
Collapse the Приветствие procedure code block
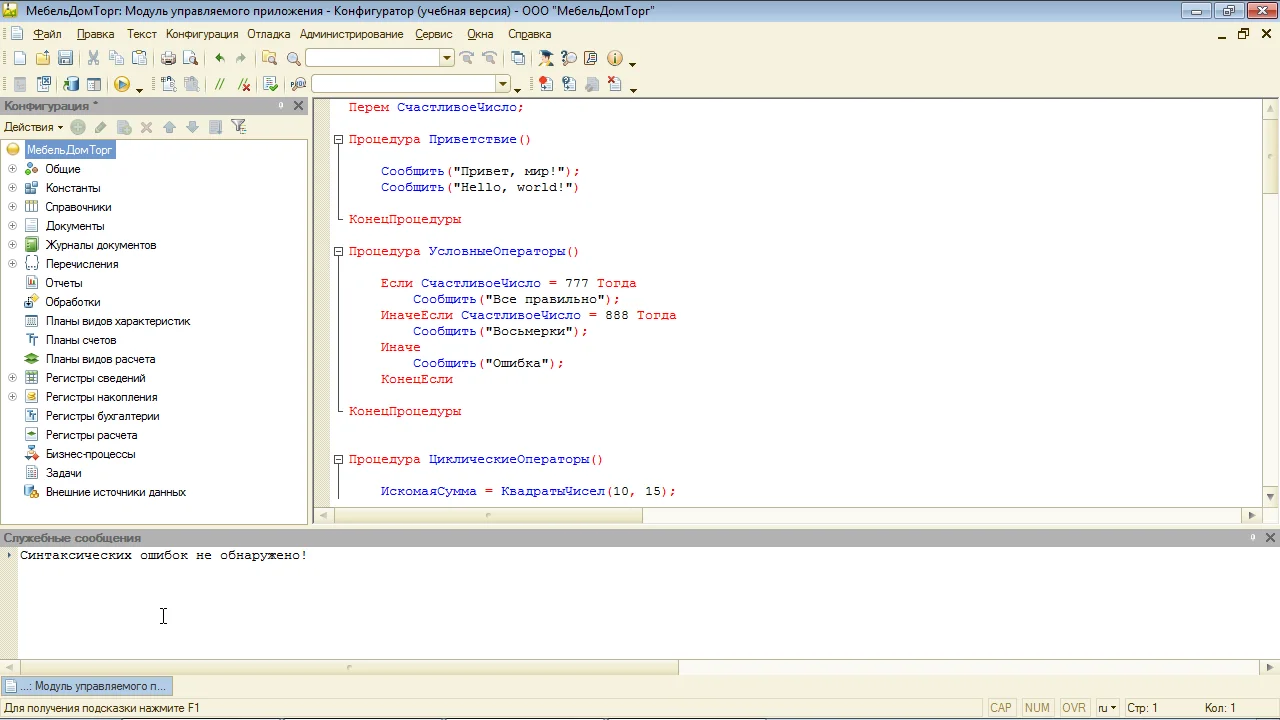click(338, 140)
